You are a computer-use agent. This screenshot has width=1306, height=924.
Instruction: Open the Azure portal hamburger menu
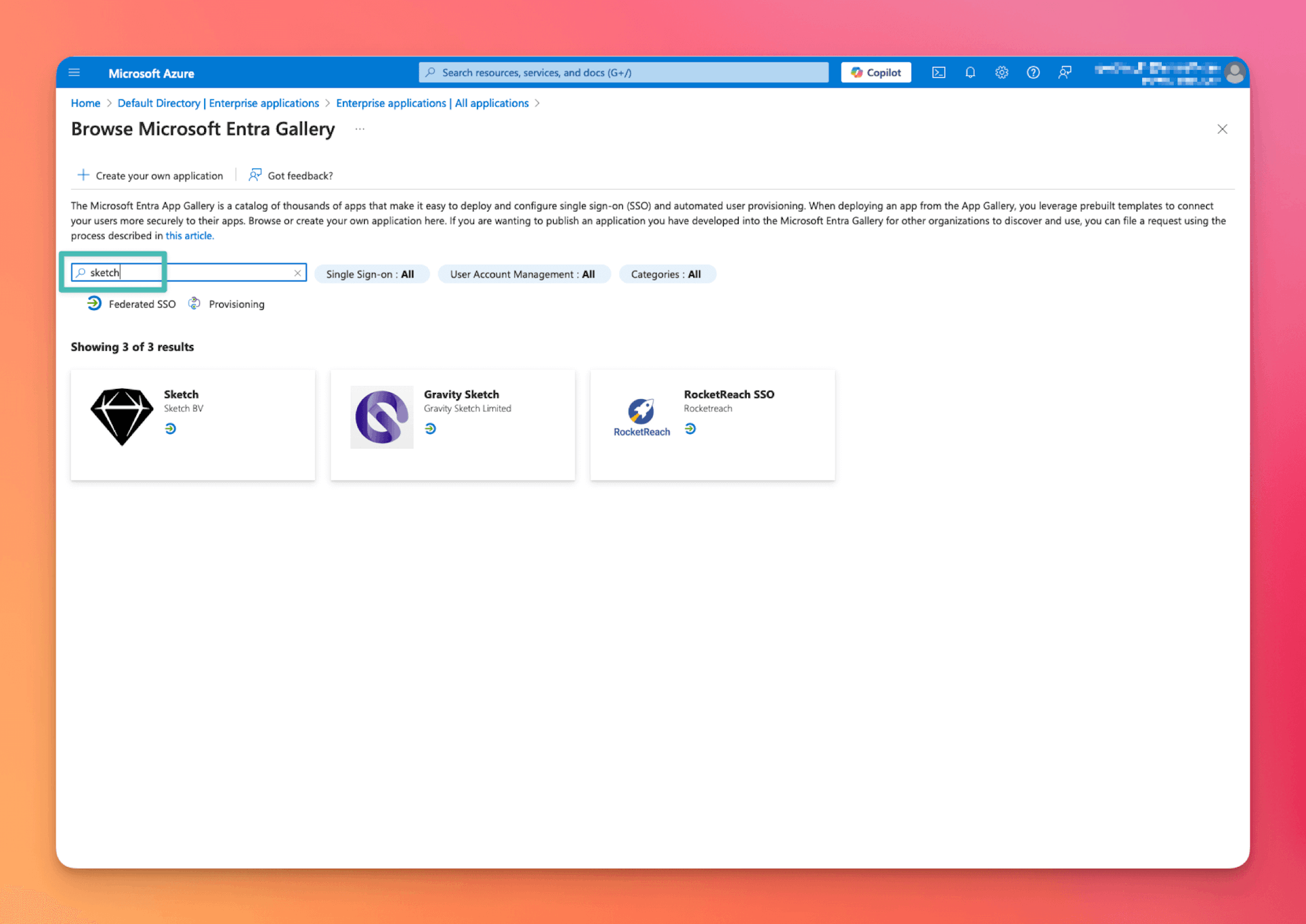(x=75, y=73)
